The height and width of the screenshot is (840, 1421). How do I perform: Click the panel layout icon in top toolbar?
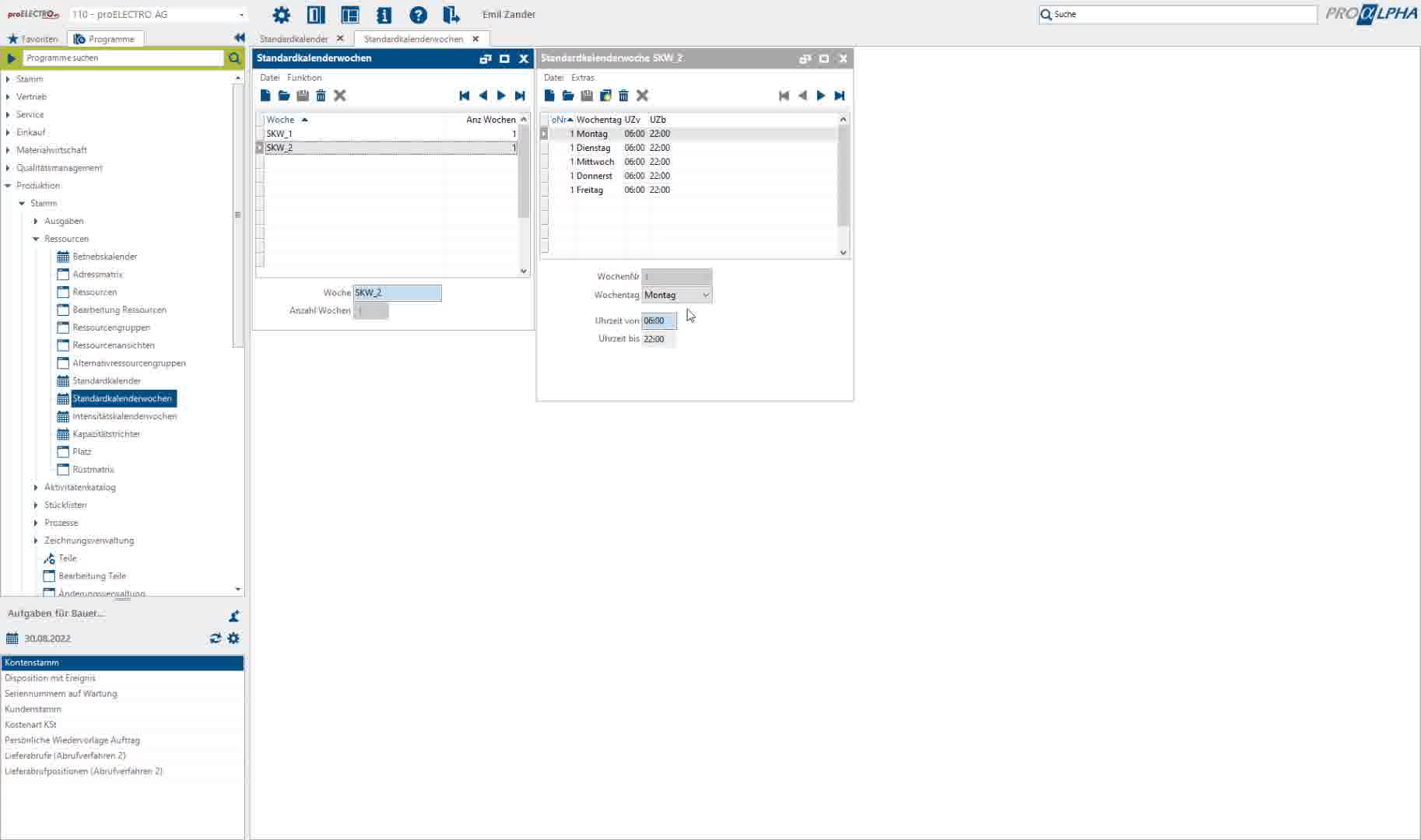coord(349,15)
